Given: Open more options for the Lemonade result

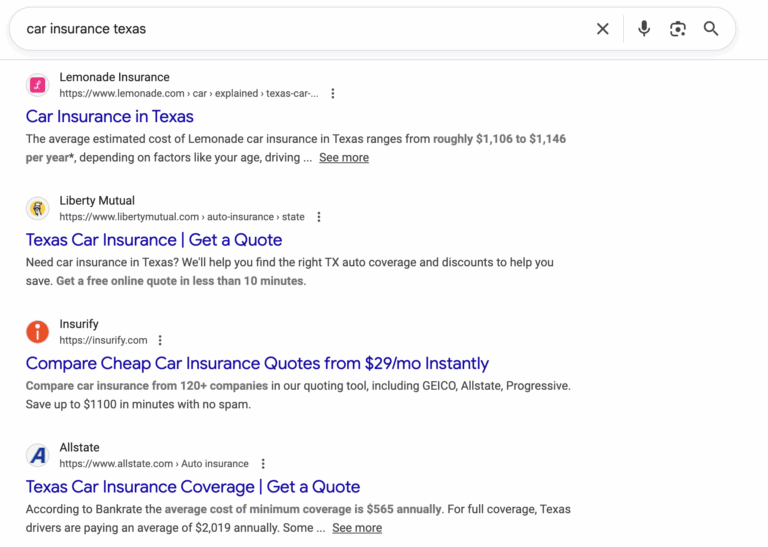Looking at the screenshot, I should 333,94.
